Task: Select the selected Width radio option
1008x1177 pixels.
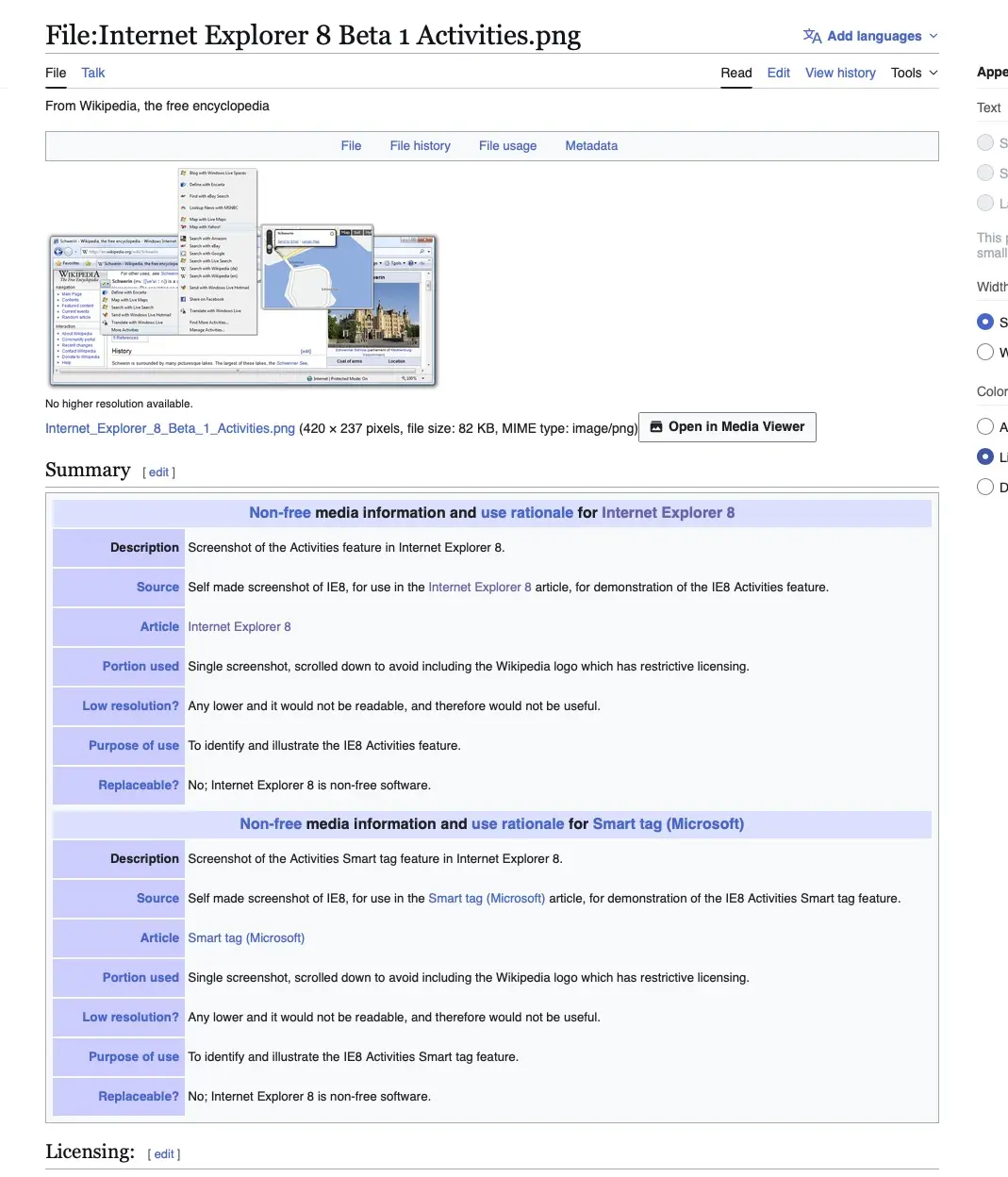Action: point(985,322)
